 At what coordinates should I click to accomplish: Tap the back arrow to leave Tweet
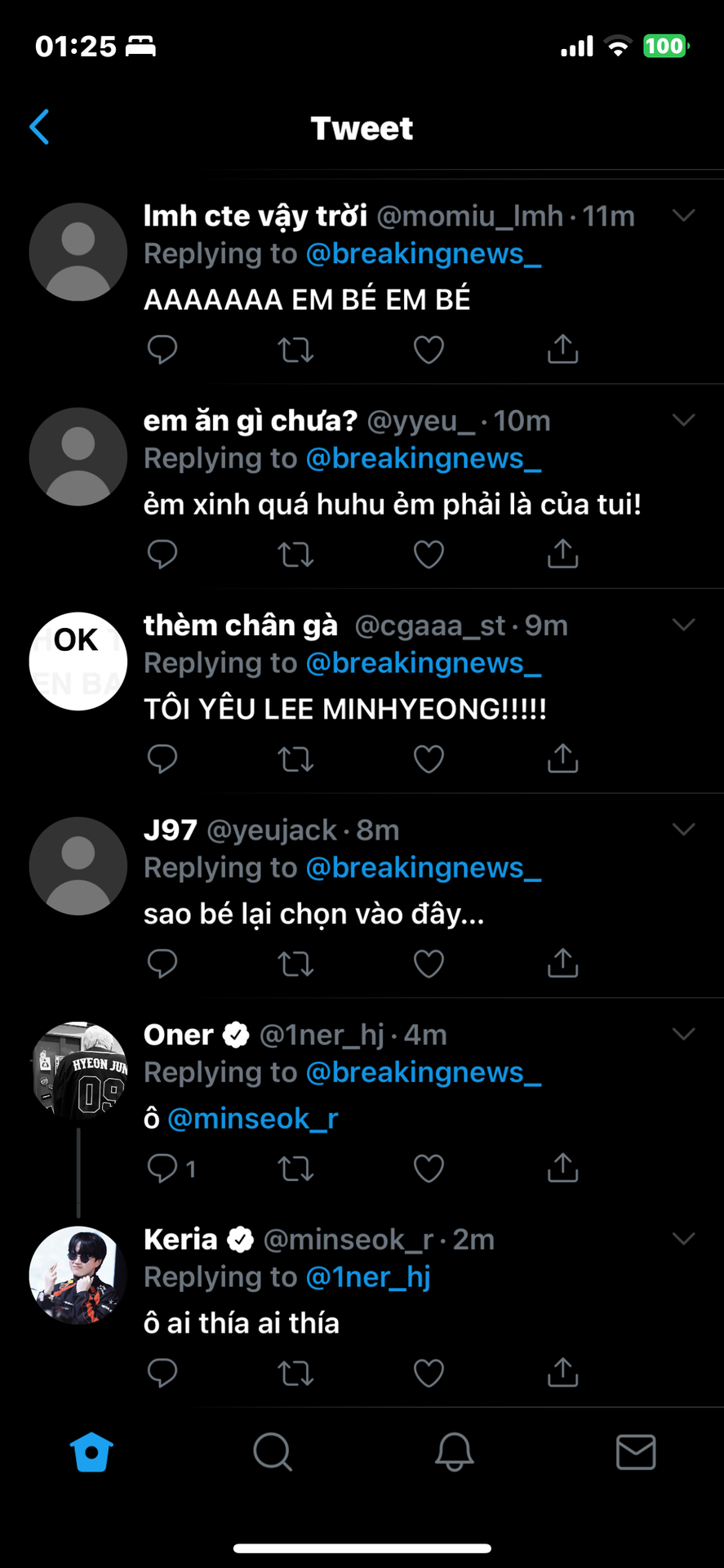(39, 127)
